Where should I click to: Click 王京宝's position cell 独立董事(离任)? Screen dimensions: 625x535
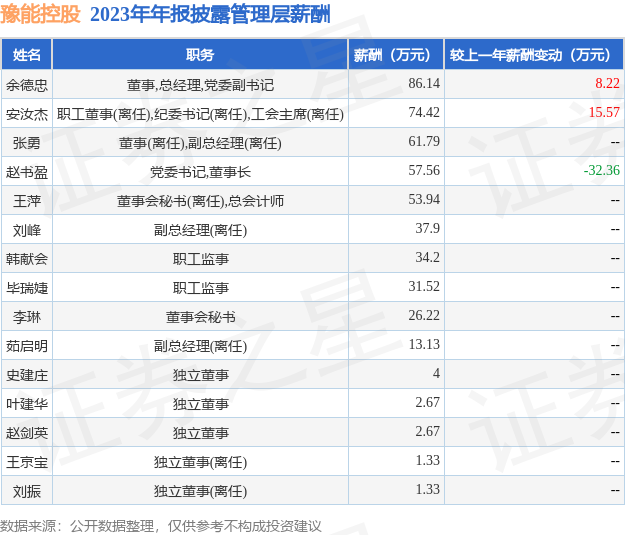(200, 462)
